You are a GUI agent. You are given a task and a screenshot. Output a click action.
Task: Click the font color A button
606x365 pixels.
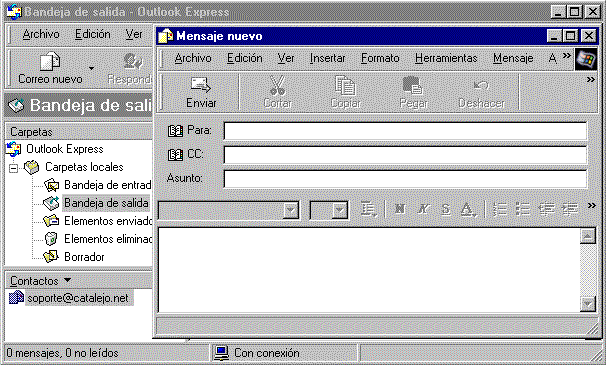(x=467, y=210)
